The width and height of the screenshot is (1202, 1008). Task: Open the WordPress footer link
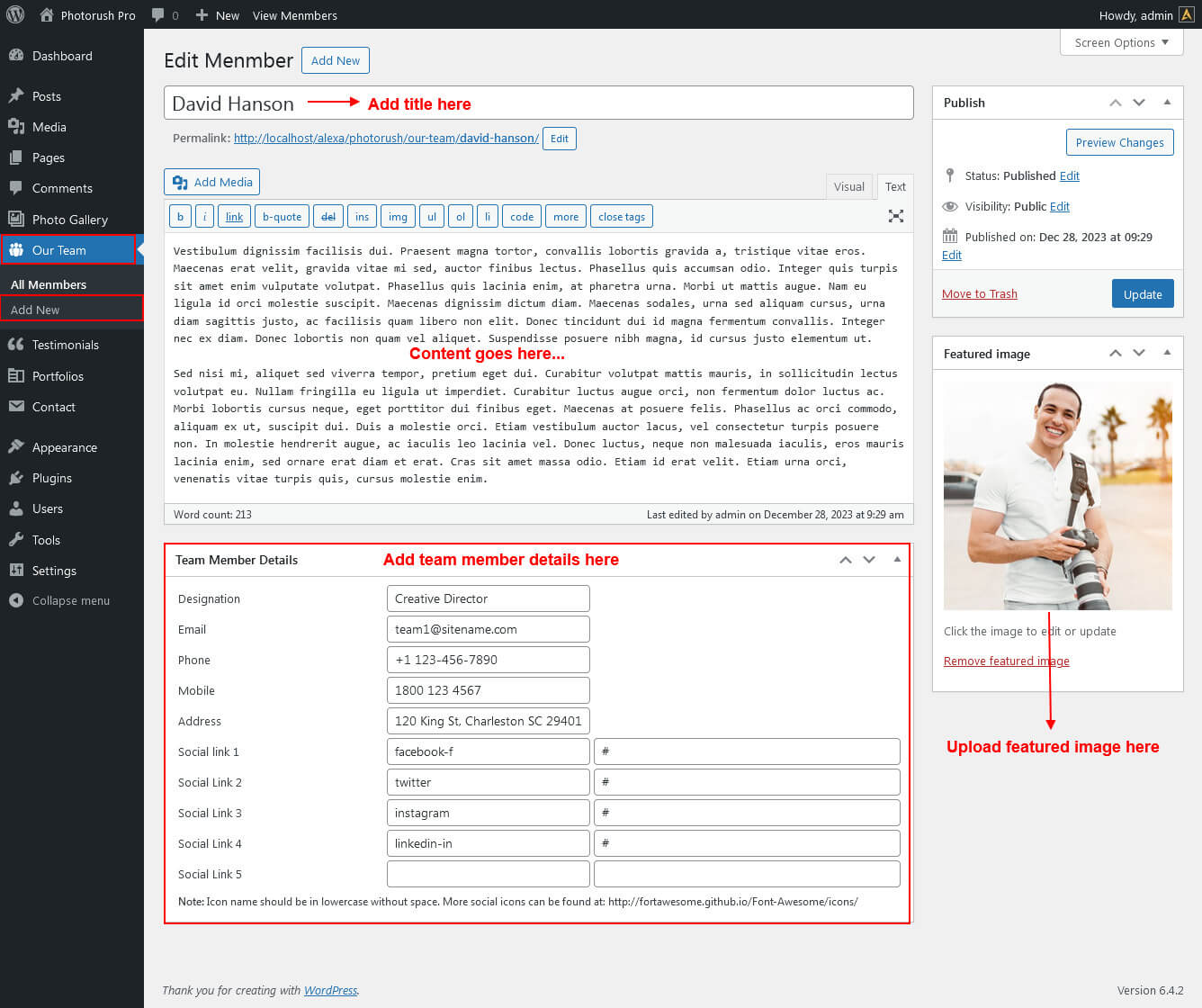[x=330, y=990]
